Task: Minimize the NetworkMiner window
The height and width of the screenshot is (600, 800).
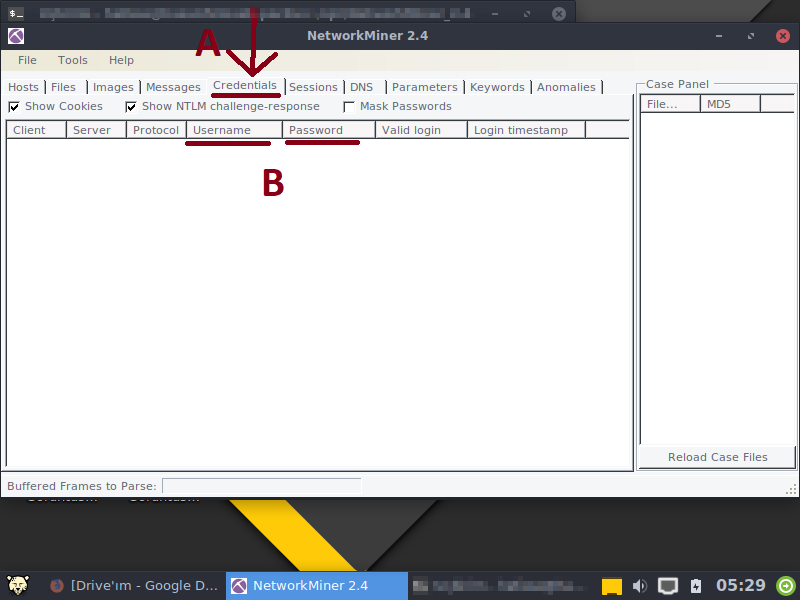Action: tap(718, 36)
